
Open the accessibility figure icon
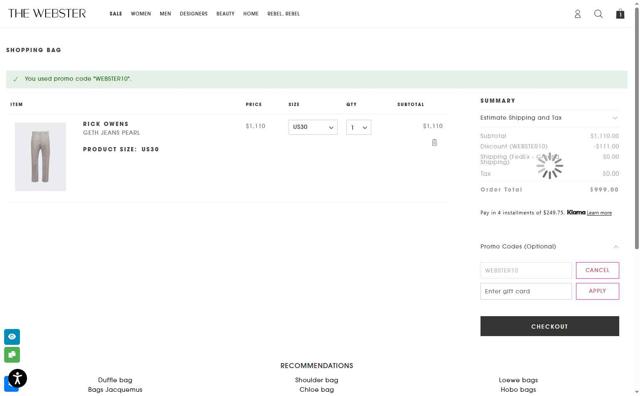point(18,378)
